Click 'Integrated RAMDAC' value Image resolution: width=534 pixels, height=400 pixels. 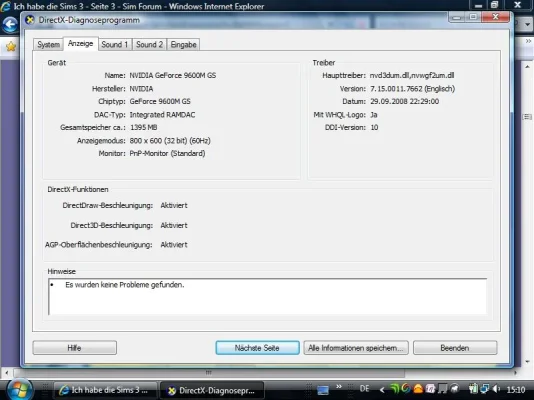pos(162,115)
